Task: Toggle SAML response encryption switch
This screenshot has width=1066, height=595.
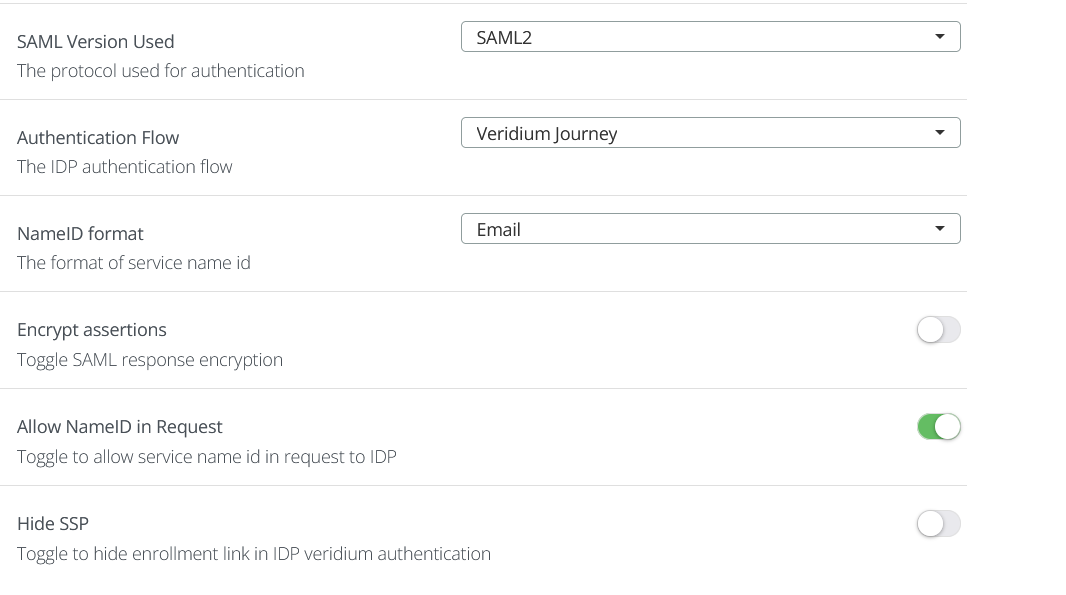Action: coord(938,329)
